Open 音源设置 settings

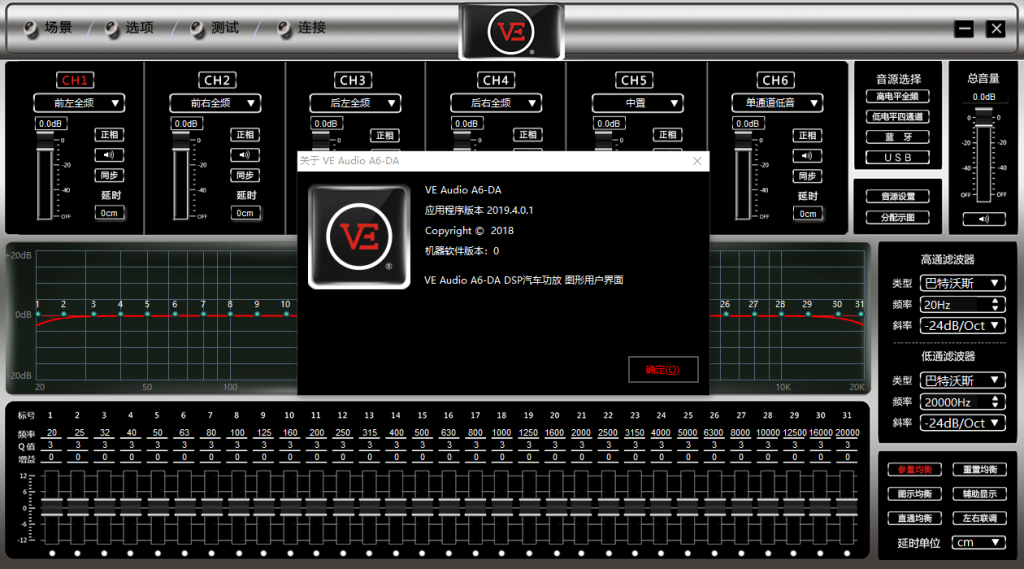pyautogui.click(x=897, y=196)
